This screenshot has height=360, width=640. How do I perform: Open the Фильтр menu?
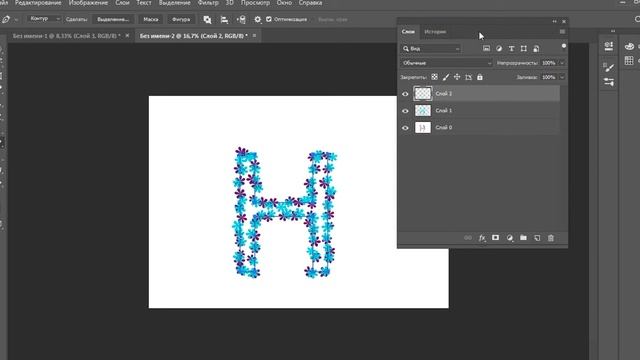pyautogui.click(x=208, y=3)
